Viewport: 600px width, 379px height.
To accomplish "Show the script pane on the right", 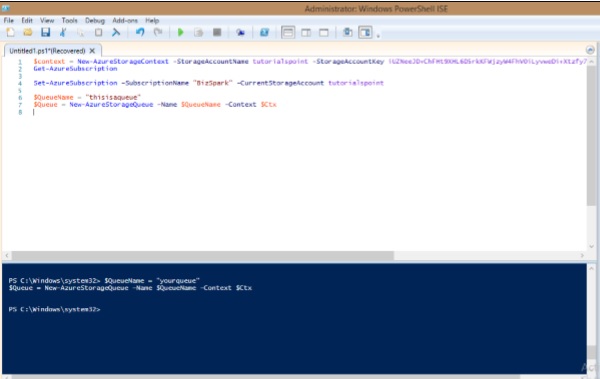I will coord(306,33).
